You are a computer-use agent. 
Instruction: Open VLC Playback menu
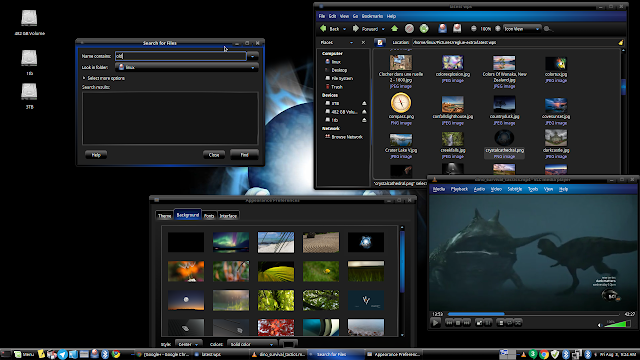click(x=459, y=189)
